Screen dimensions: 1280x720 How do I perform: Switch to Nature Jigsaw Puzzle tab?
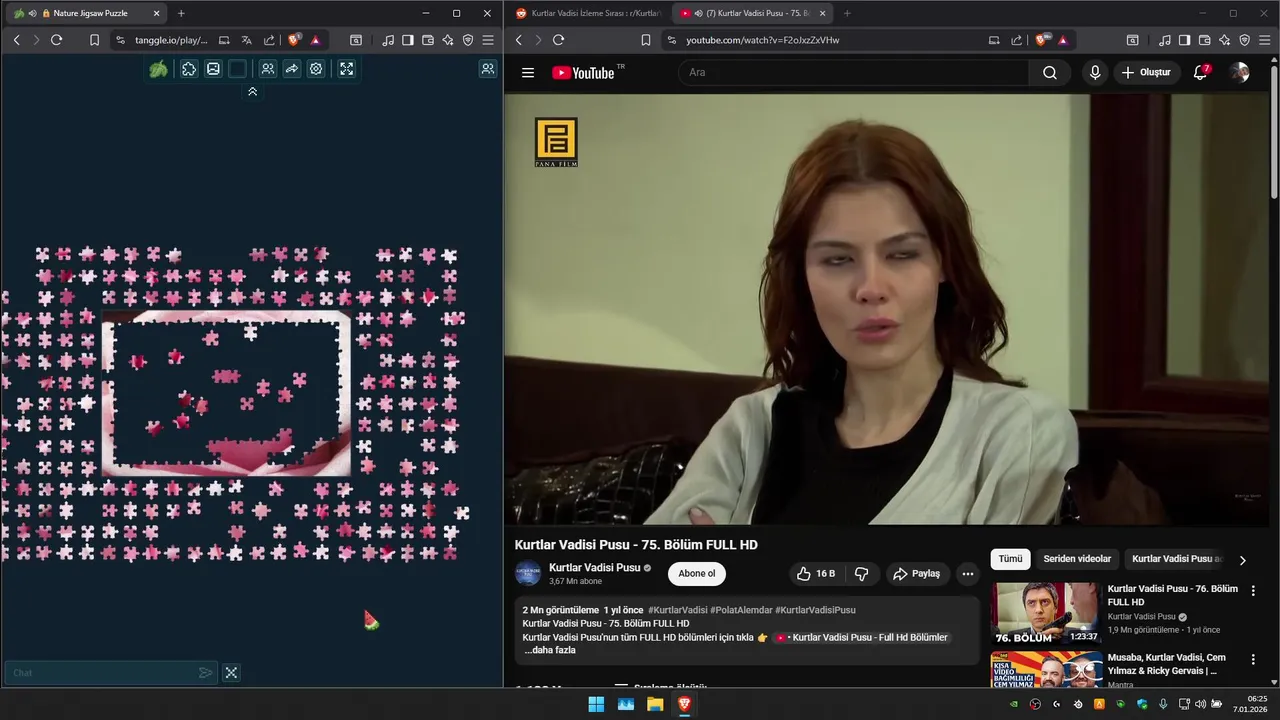(x=88, y=13)
